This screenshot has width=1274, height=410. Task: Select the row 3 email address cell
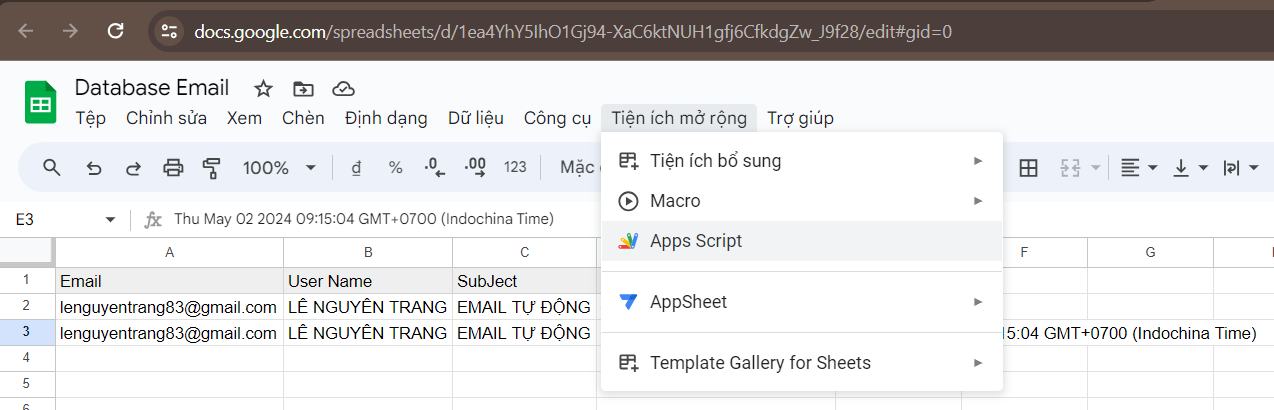(x=169, y=332)
